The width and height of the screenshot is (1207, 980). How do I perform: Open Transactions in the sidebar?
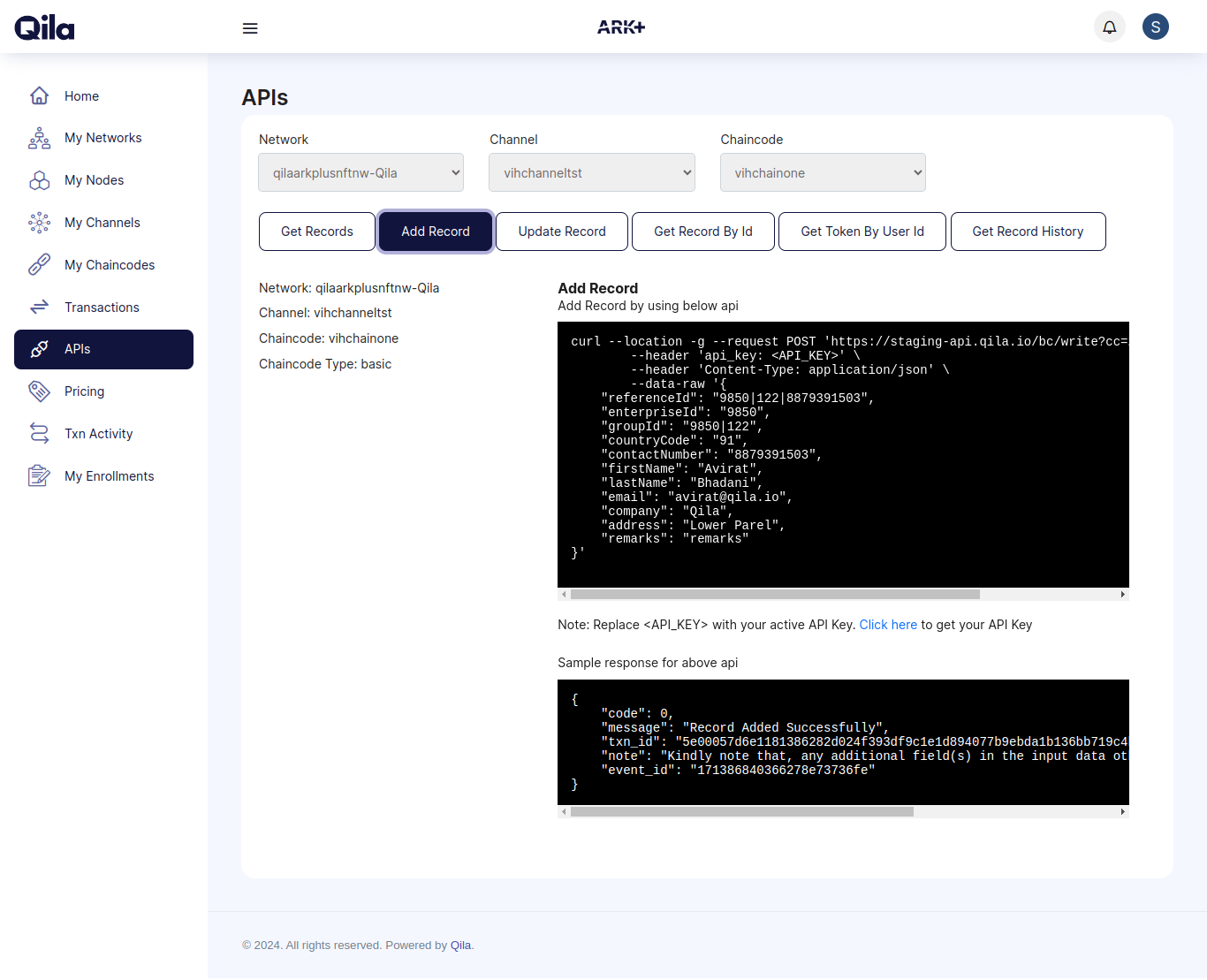pos(103,308)
